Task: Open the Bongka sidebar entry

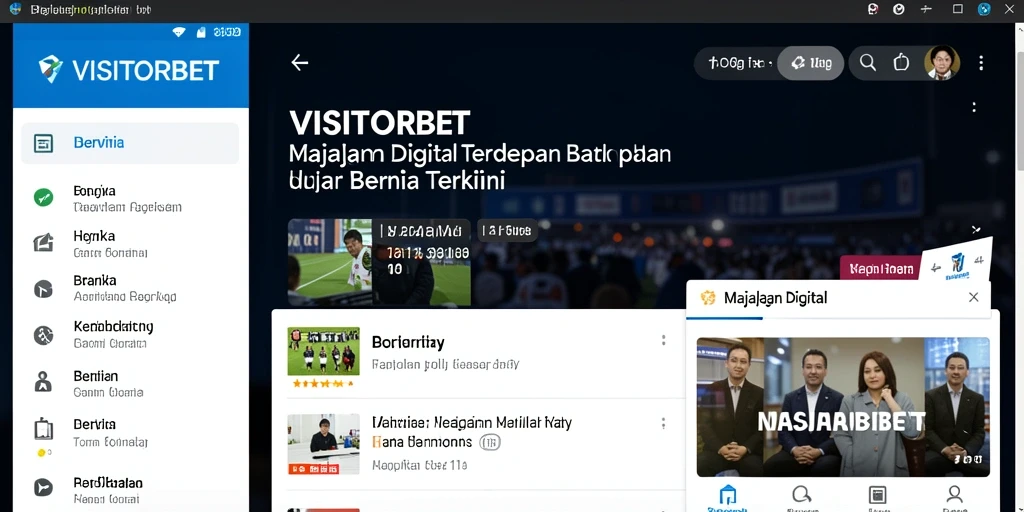Action: [x=130, y=199]
